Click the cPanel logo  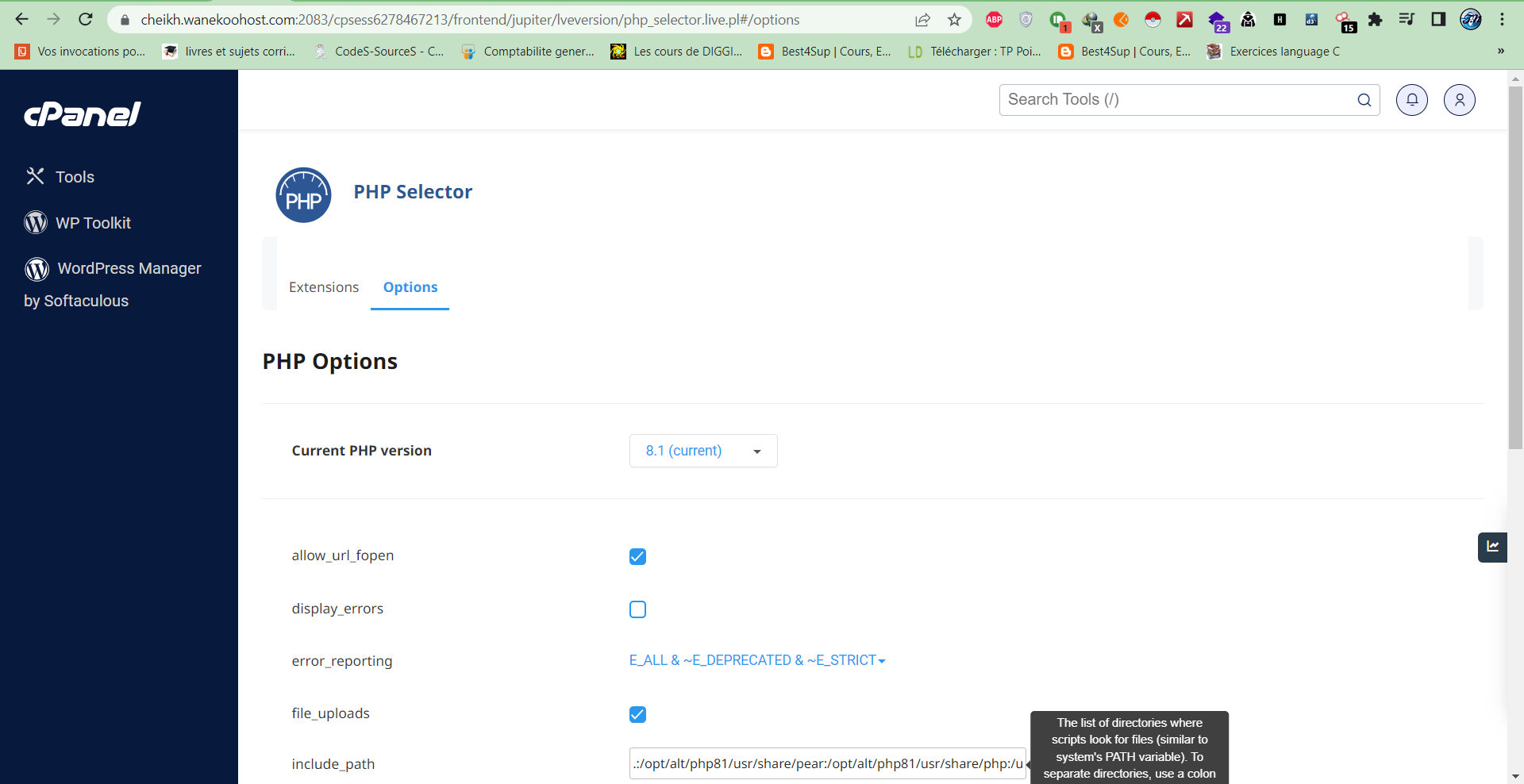83,114
